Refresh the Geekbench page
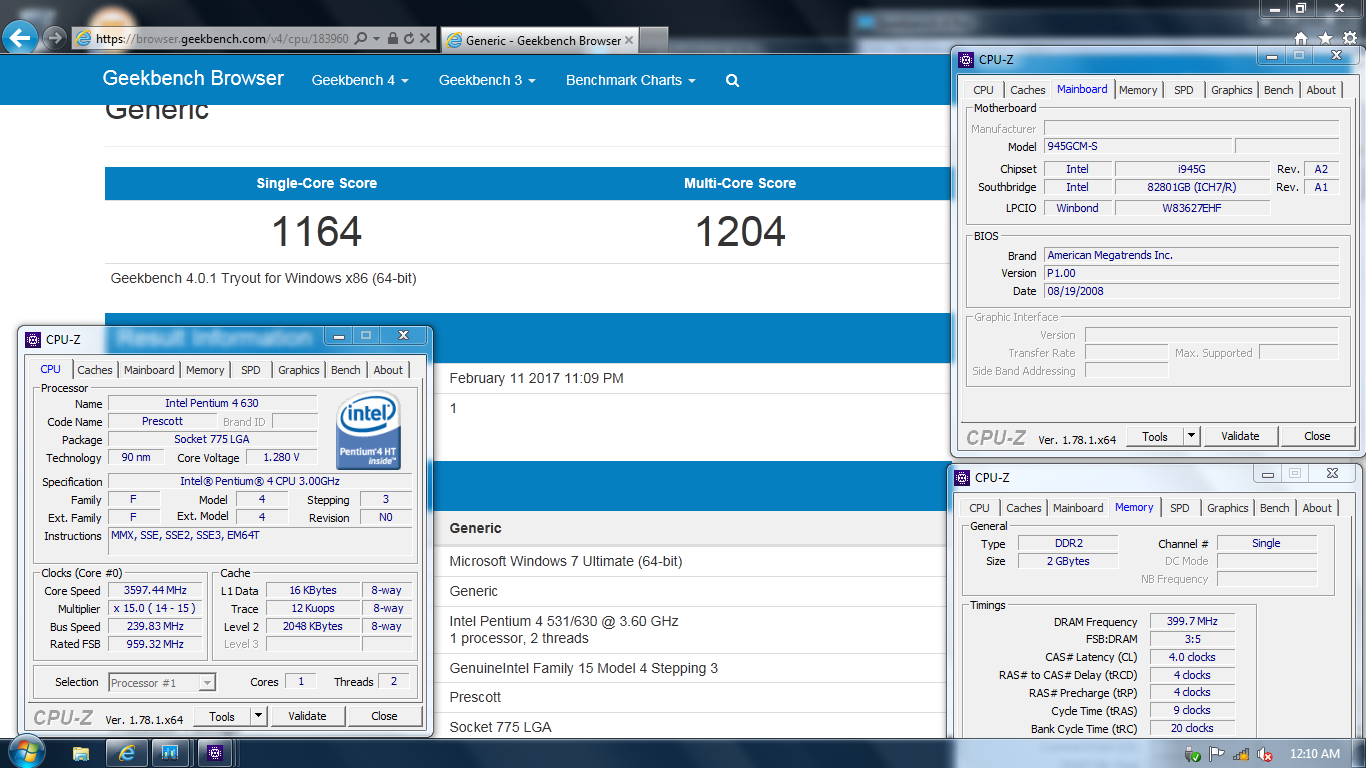1366x768 pixels. [x=409, y=39]
